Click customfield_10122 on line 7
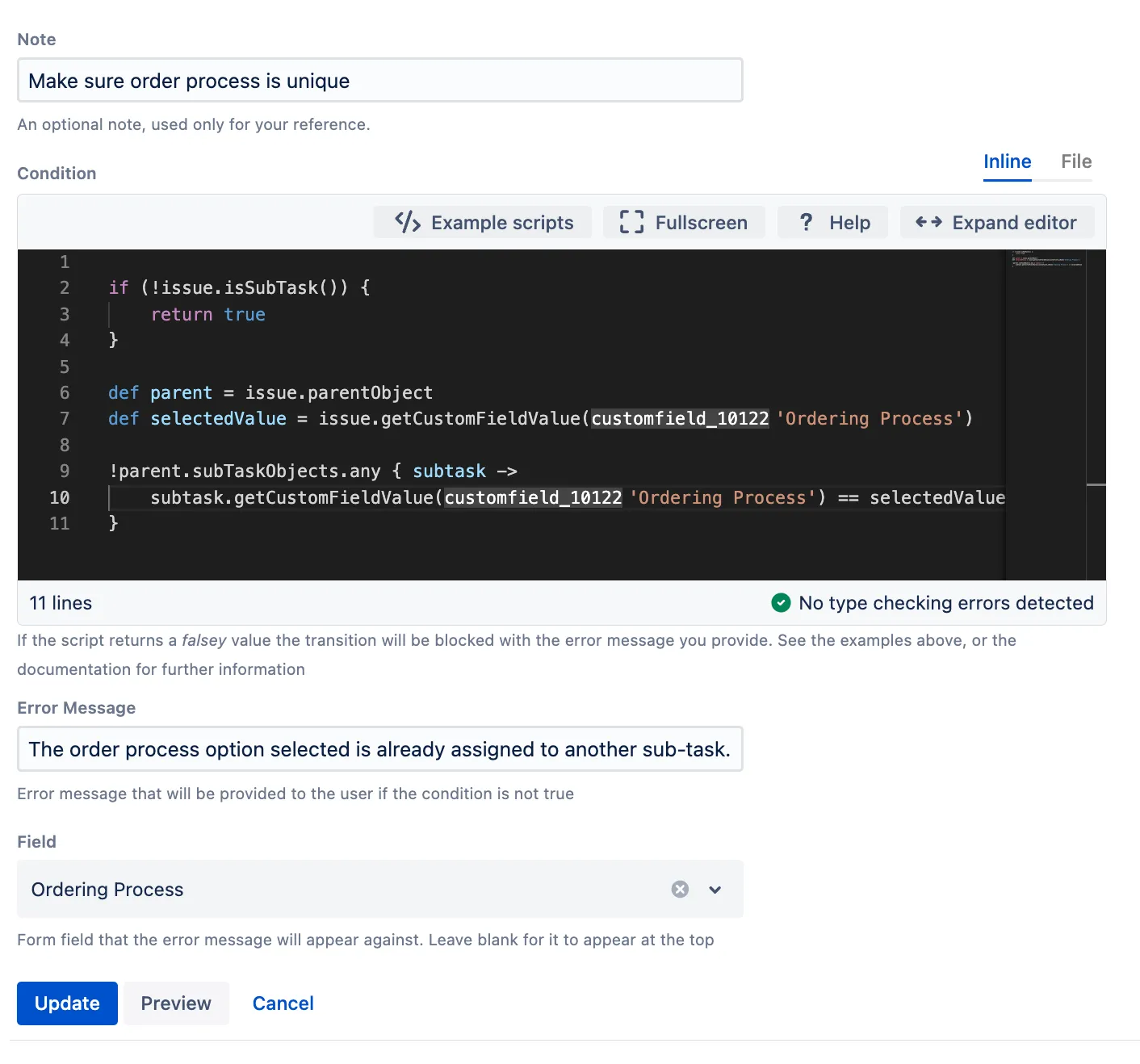This screenshot has height=1064, width=1140. click(x=680, y=418)
